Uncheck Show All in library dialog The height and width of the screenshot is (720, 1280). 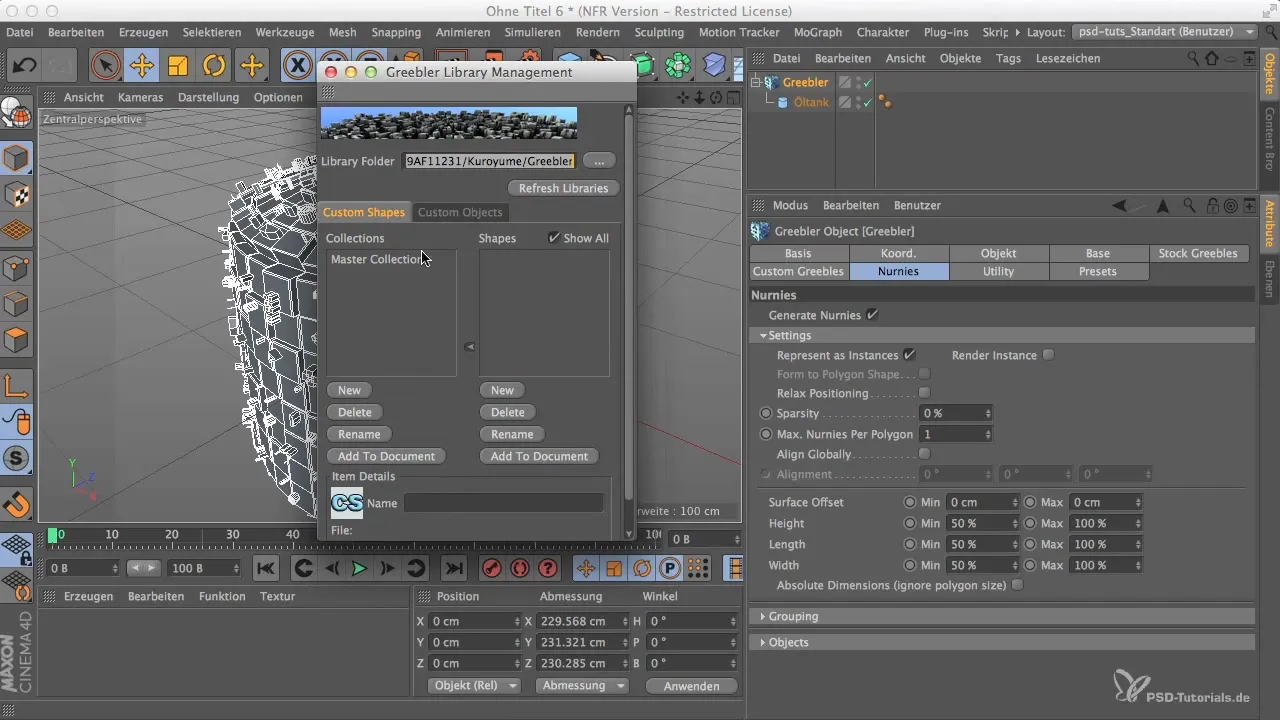pyautogui.click(x=554, y=238)
